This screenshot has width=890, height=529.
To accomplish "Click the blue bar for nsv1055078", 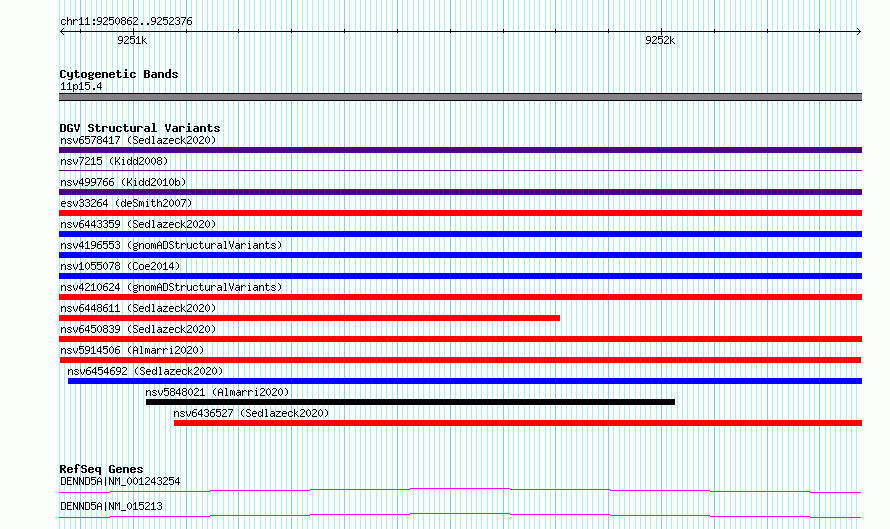I will [460, 276].
